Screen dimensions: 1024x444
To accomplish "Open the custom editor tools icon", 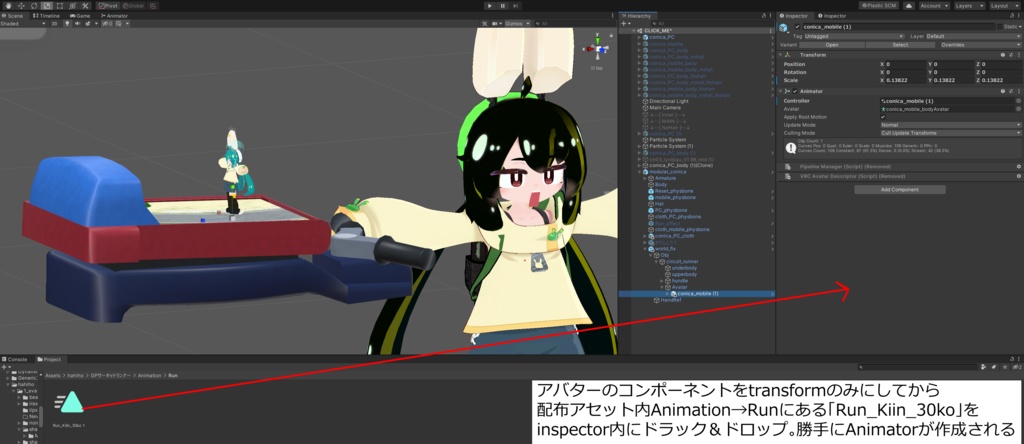I will coord(85,5).
